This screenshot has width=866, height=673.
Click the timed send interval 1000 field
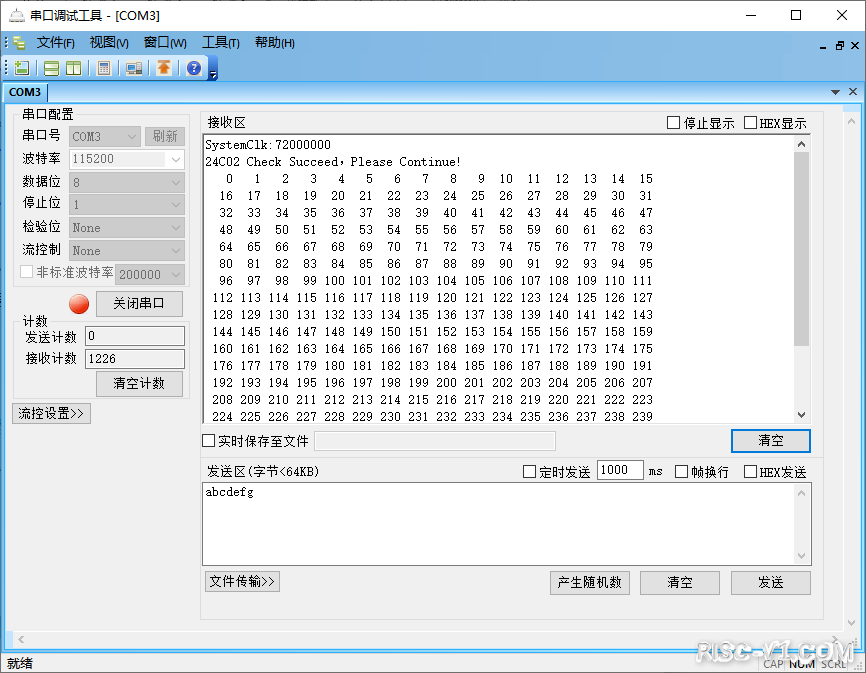620,470
